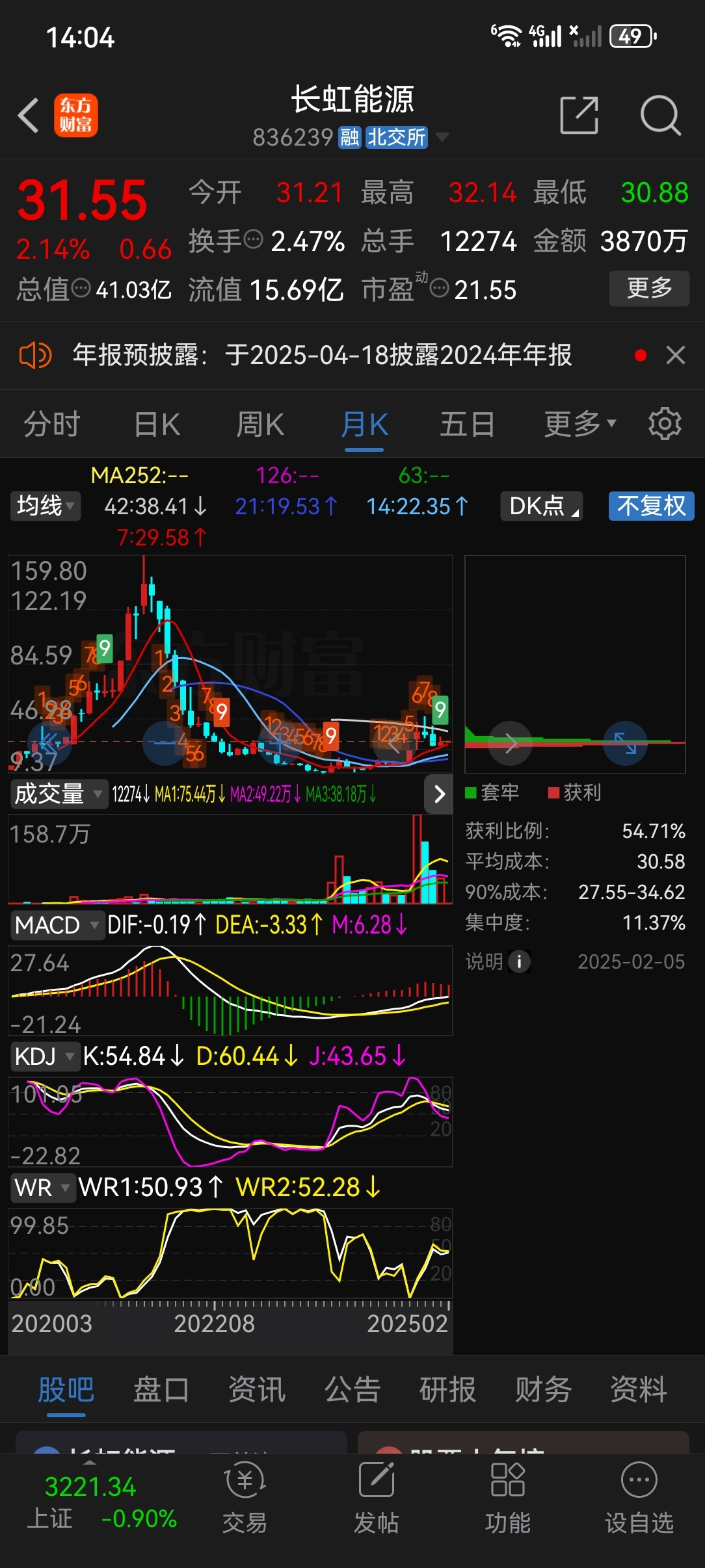Tap the monthly candlestick chart
705x1568 pixels.
[x=230, y=664]
